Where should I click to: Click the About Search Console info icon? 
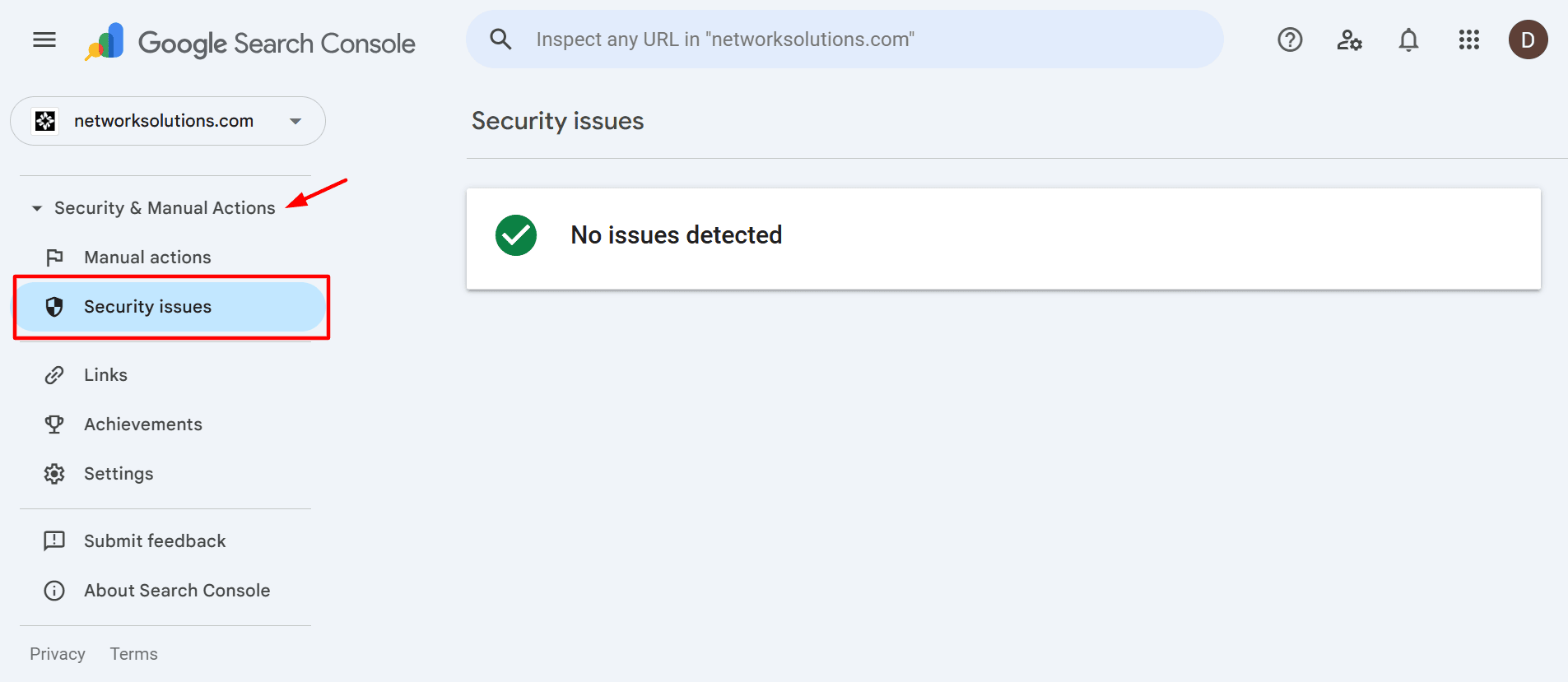coord(54,590)
